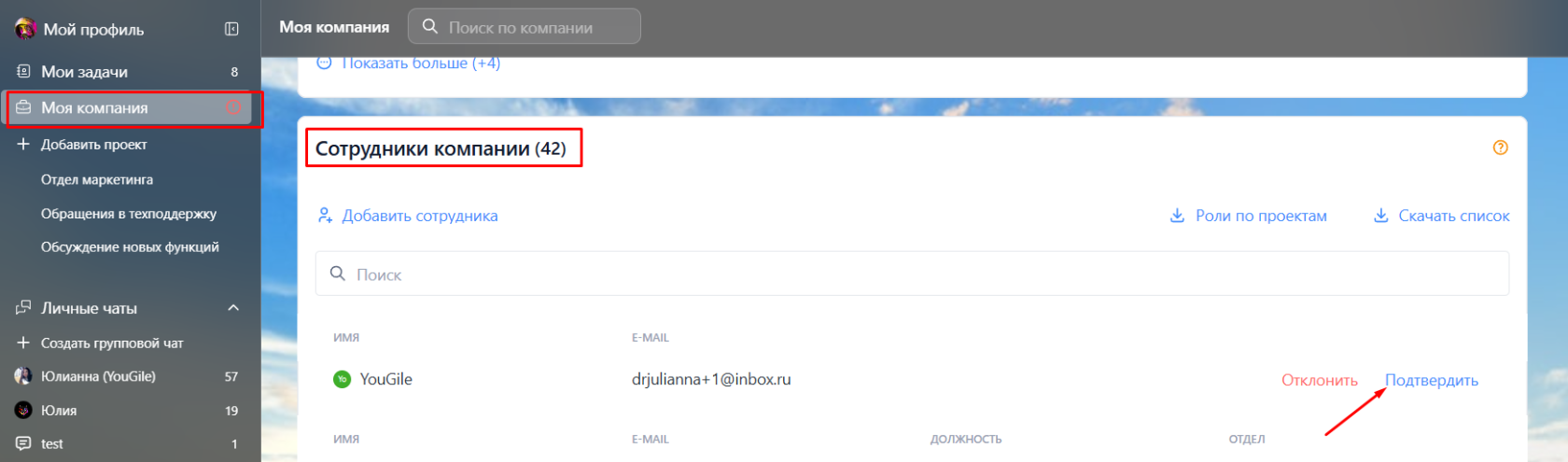1568x462 pixels.
Task: Click the plus icon beside Создать групповой чат
Action: 23,343
